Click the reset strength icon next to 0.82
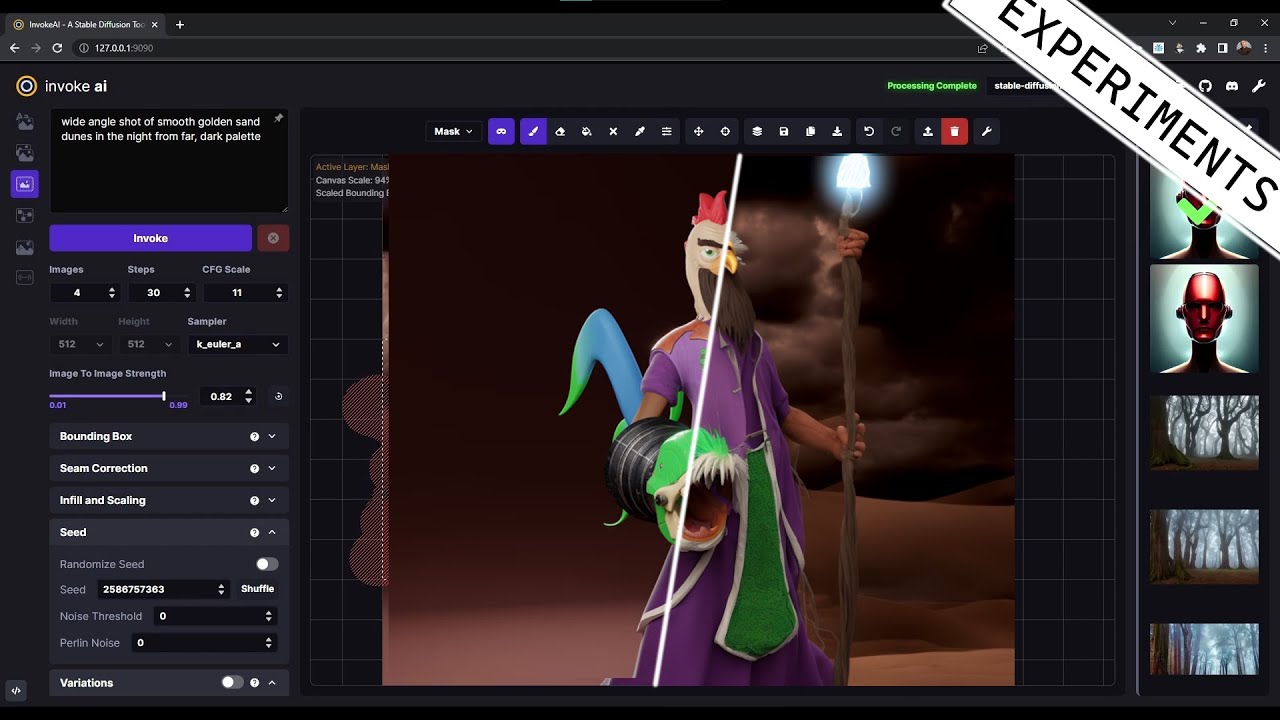 click(278, 396)
